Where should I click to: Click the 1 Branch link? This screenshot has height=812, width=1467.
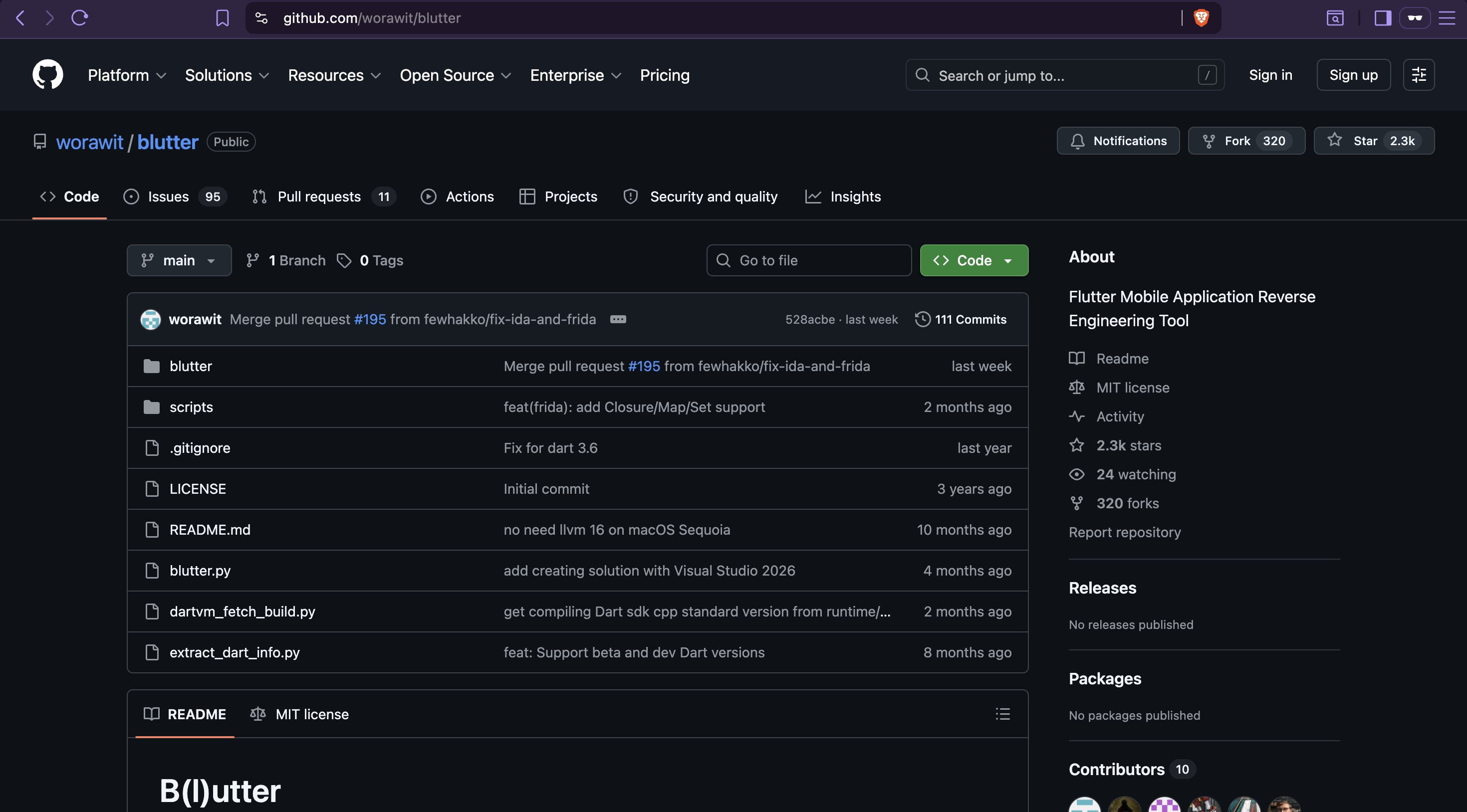coord(285,260)
